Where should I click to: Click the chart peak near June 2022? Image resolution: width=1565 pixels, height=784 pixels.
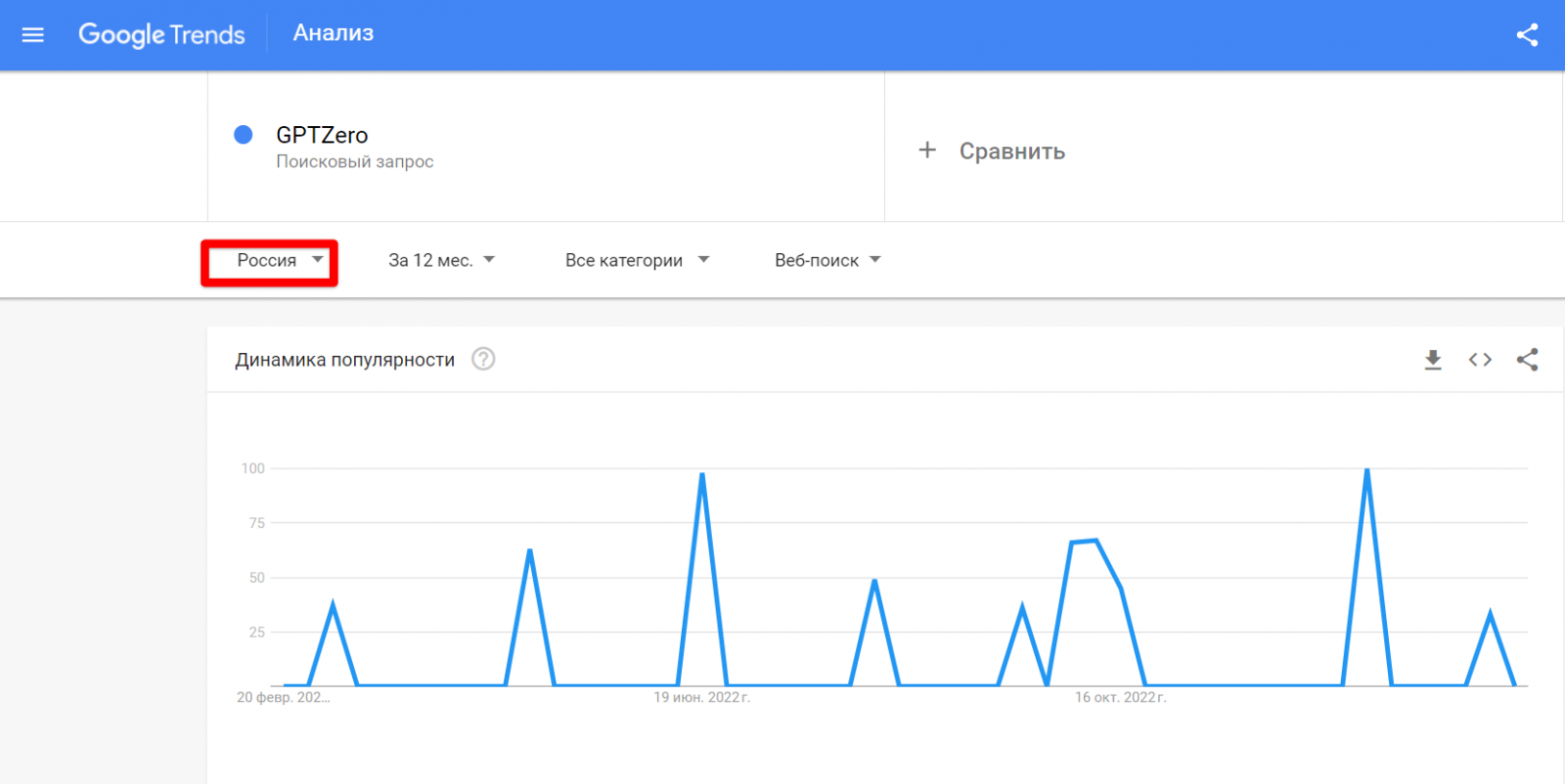pos(702,476)
